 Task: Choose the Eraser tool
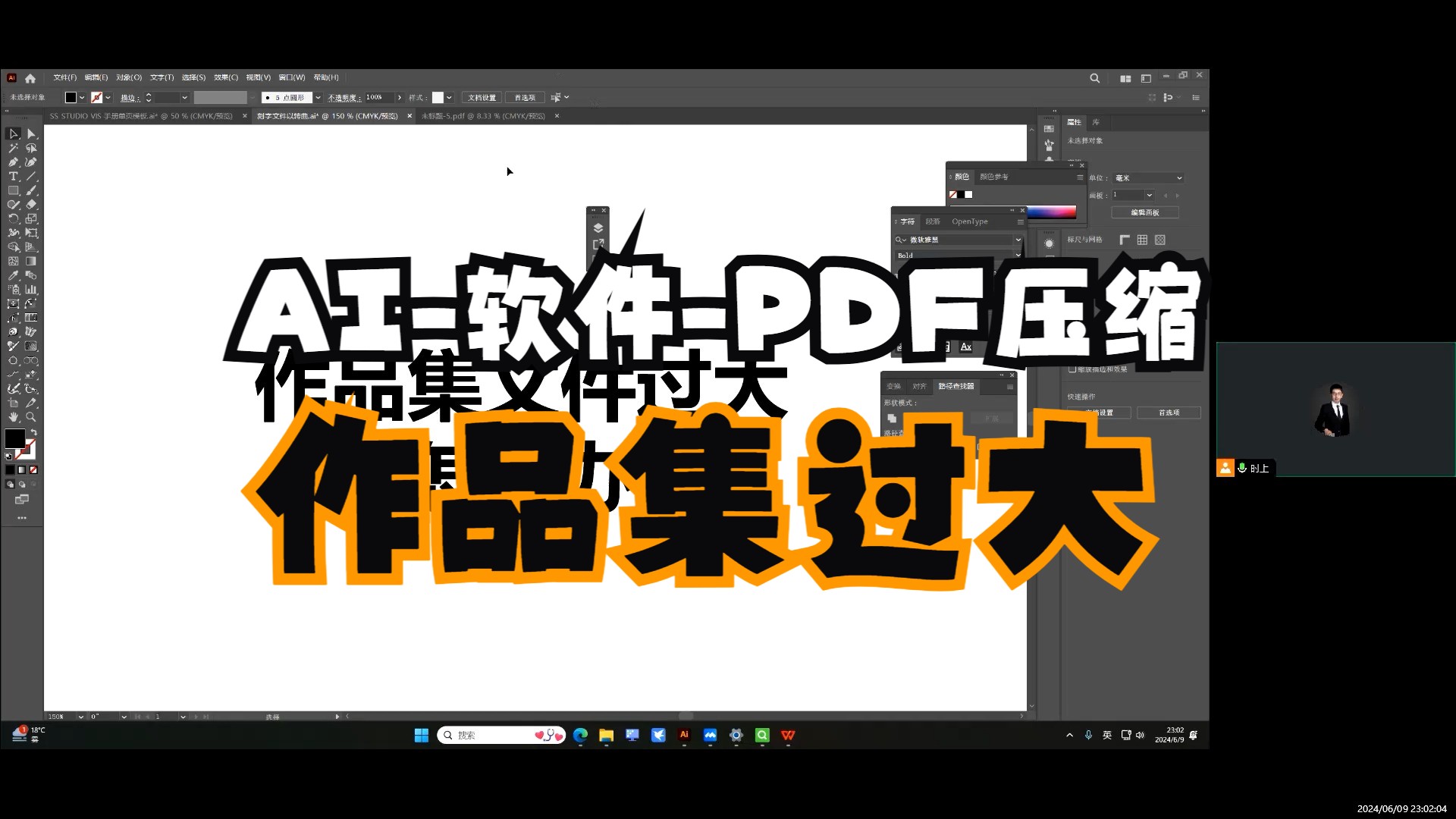pos(32,202)
